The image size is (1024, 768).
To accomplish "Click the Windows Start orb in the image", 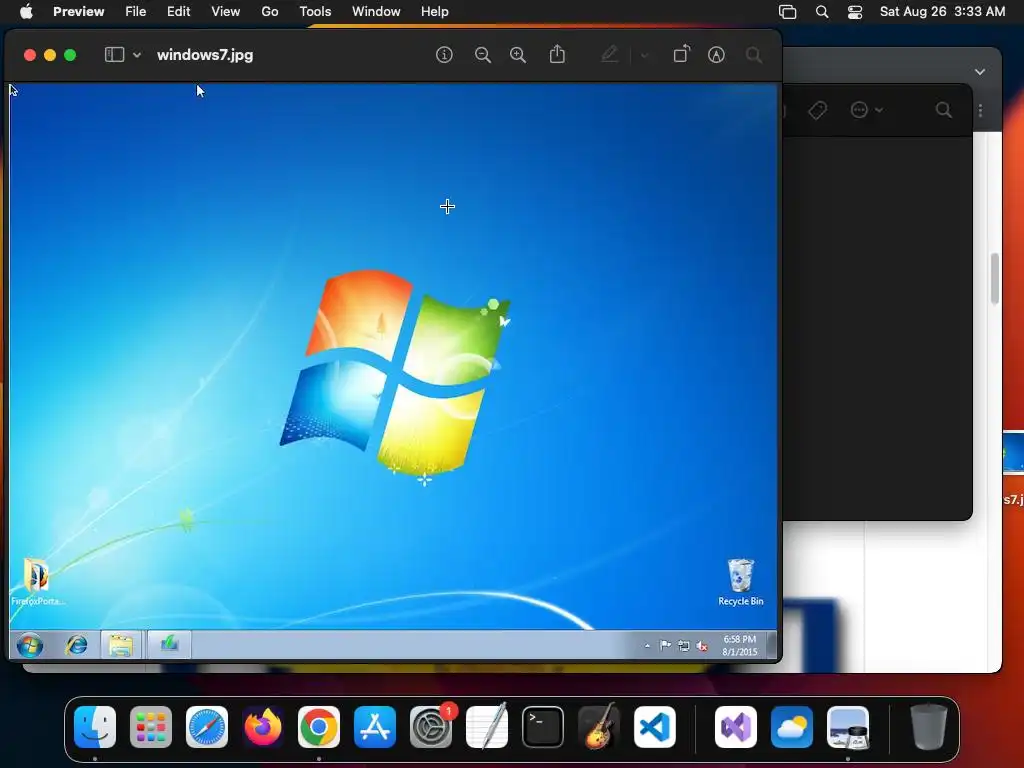I will tap(29, 645).
